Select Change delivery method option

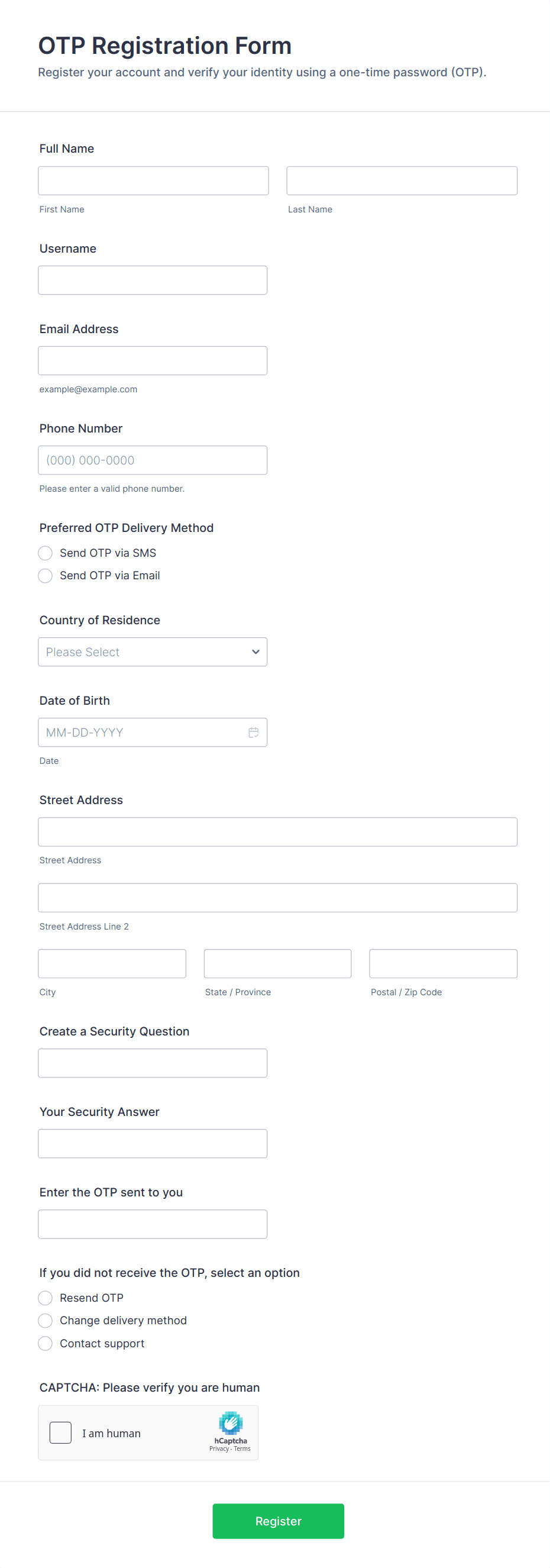point(45,1320)
